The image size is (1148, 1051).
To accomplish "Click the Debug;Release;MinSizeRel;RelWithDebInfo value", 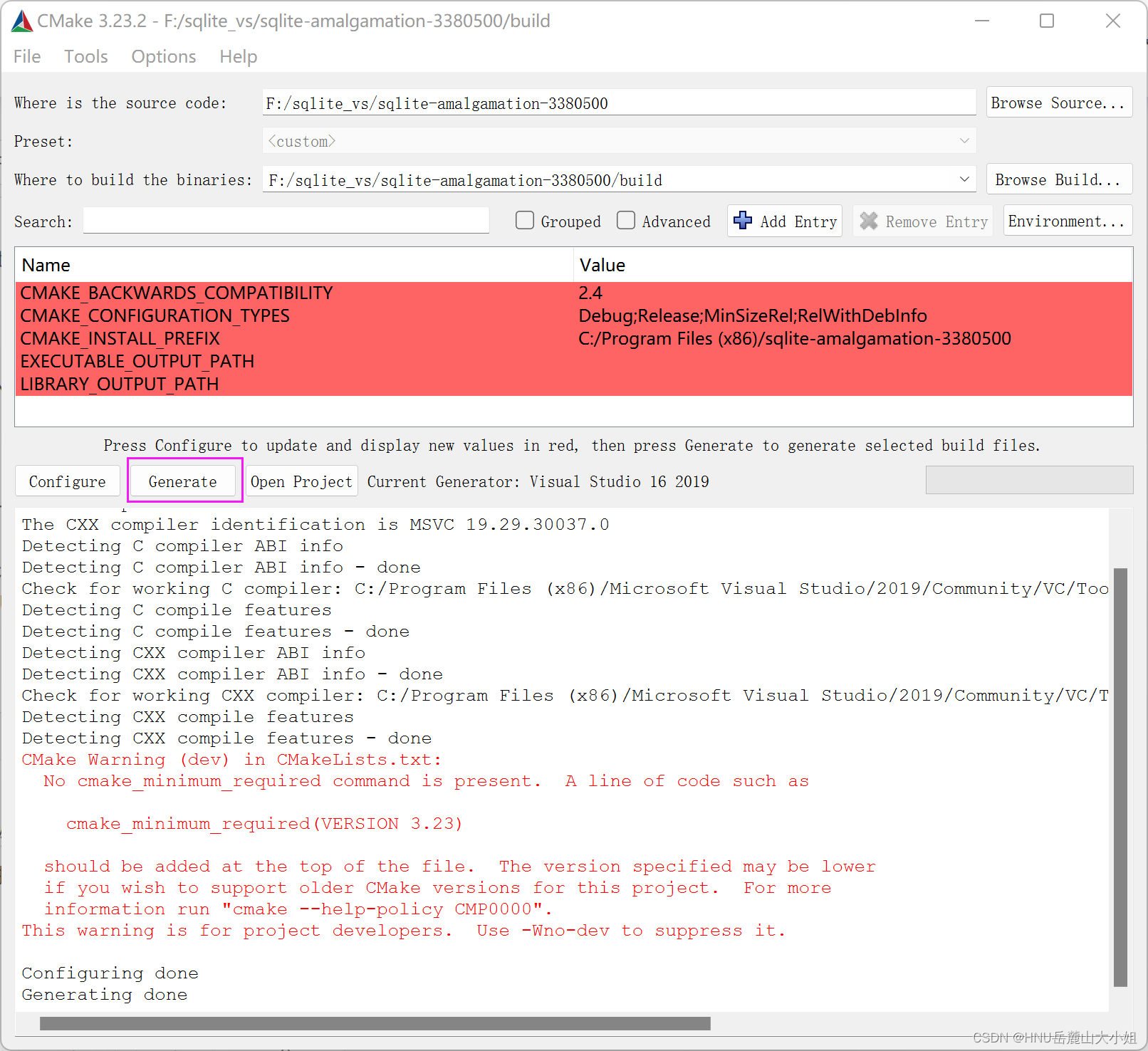I will (753, 315).
